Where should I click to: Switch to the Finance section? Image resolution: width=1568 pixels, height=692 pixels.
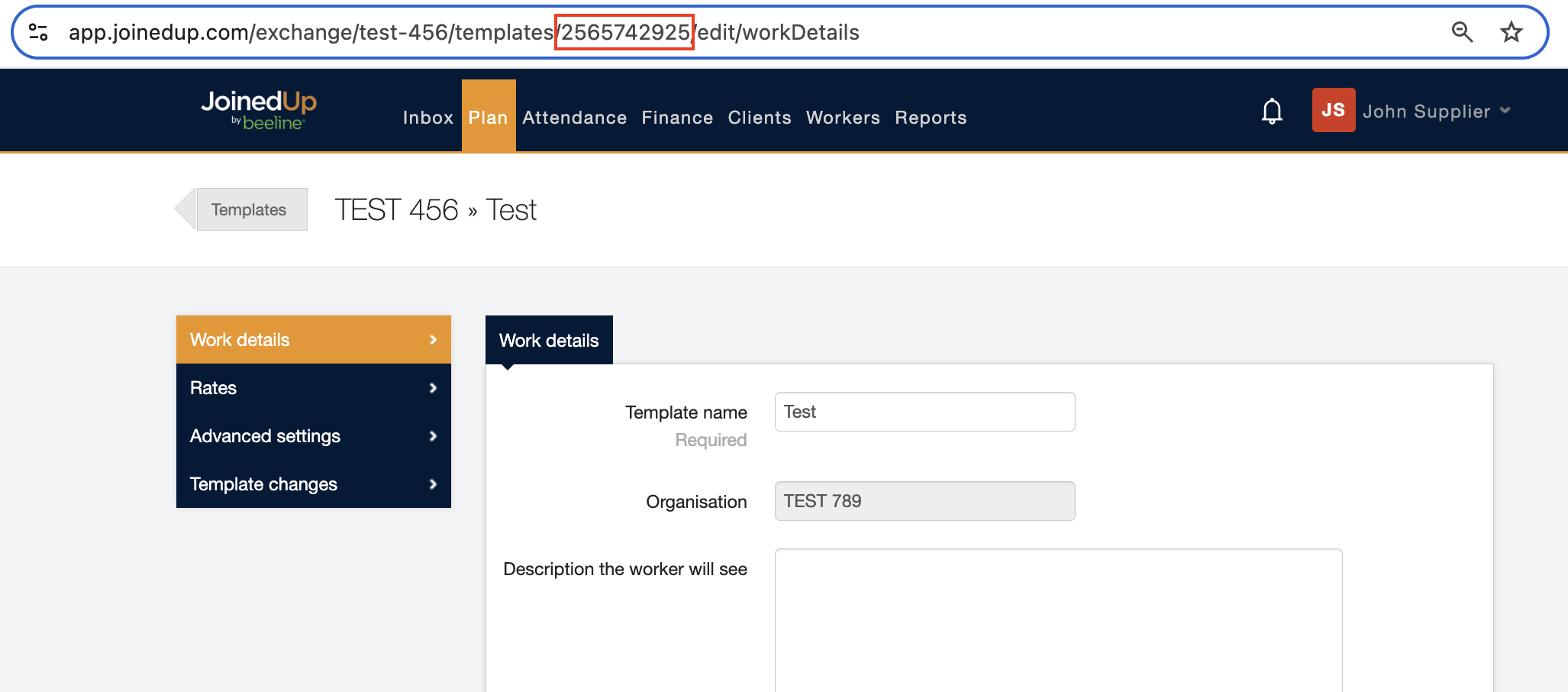677,118
